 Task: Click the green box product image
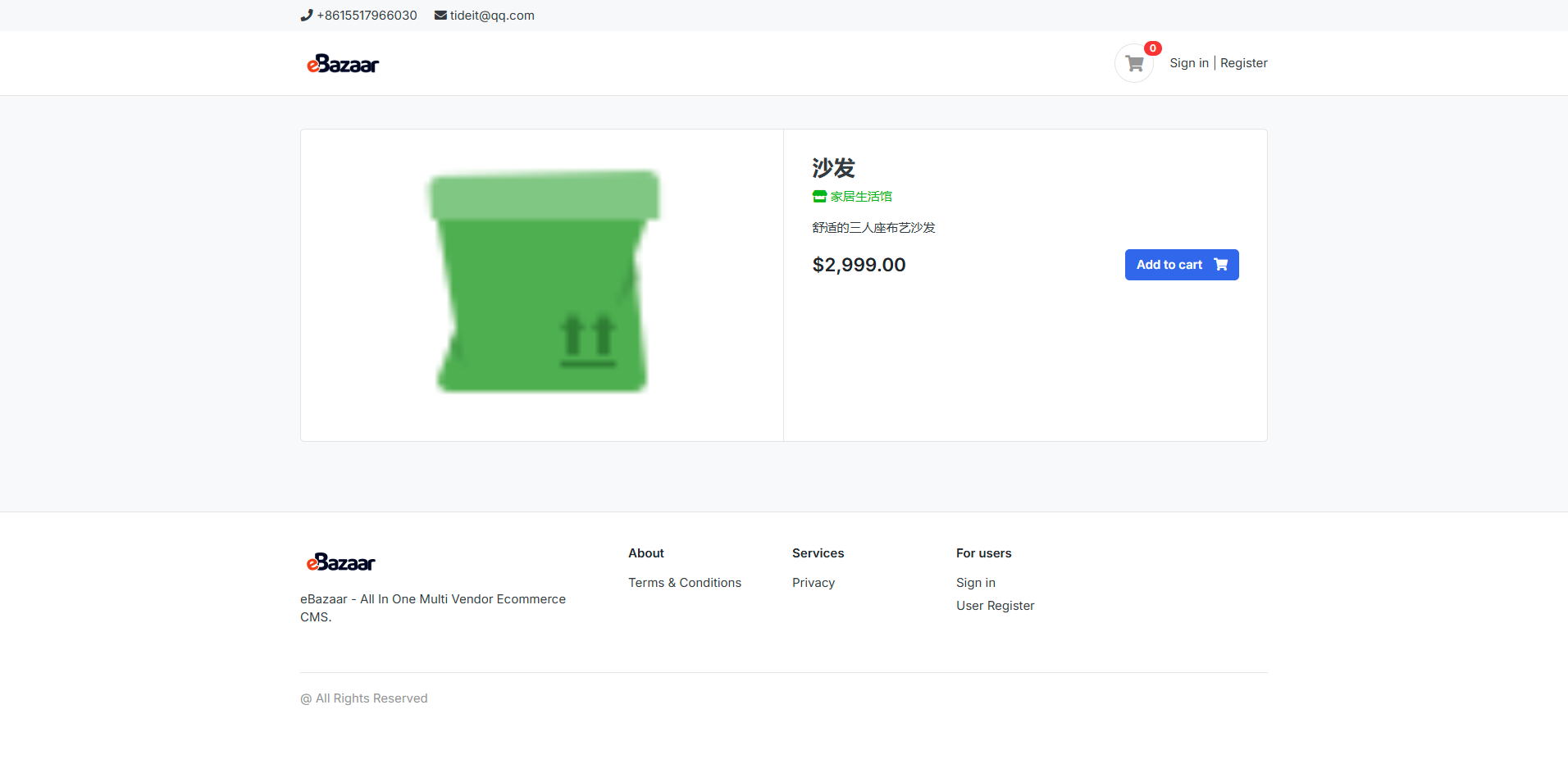[x=542, y=282]
